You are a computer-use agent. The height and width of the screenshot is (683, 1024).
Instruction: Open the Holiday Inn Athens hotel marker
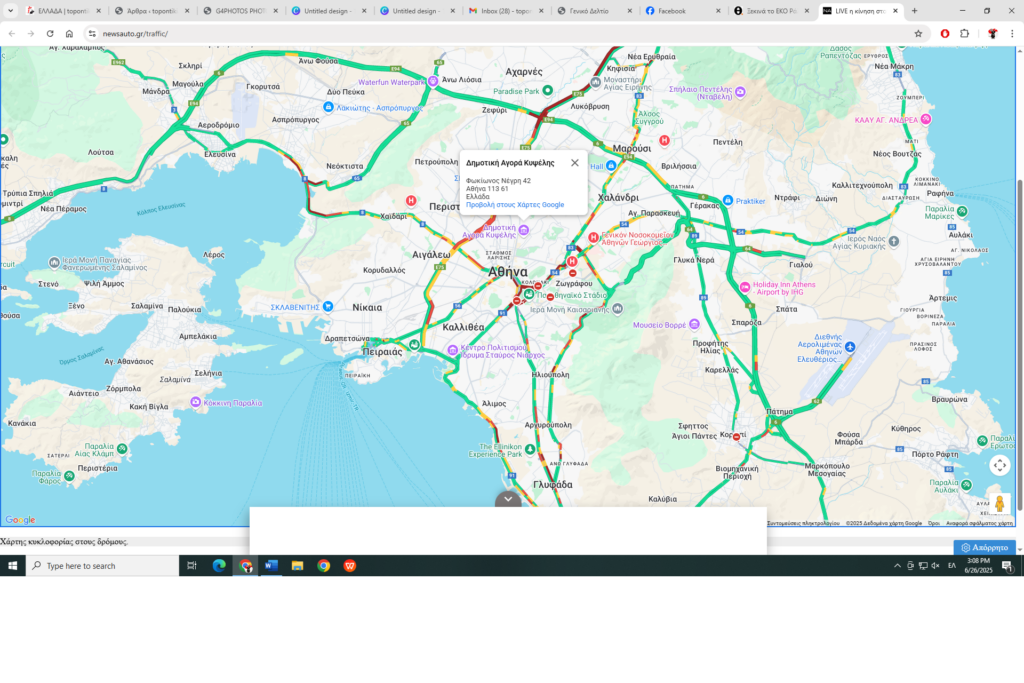[x=744, y=287]
